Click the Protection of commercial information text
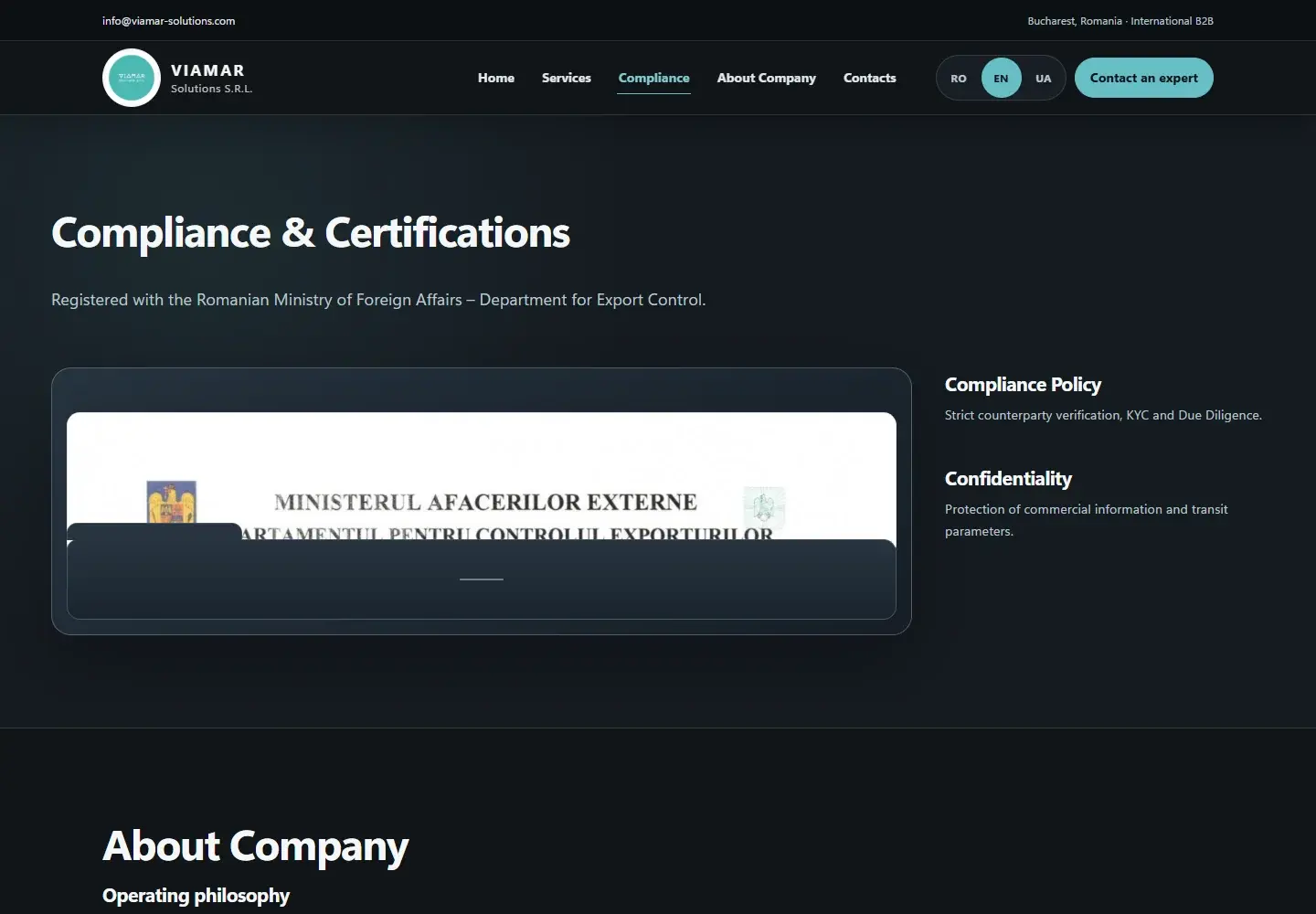This screenshot has height=914, width=1316. pyautogui.click(x=1087, y=520)
